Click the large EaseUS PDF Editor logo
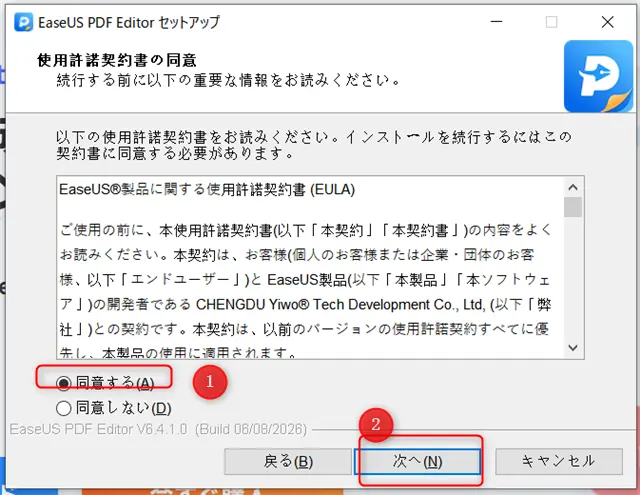640x495 pixels. (x=598, y=76)
